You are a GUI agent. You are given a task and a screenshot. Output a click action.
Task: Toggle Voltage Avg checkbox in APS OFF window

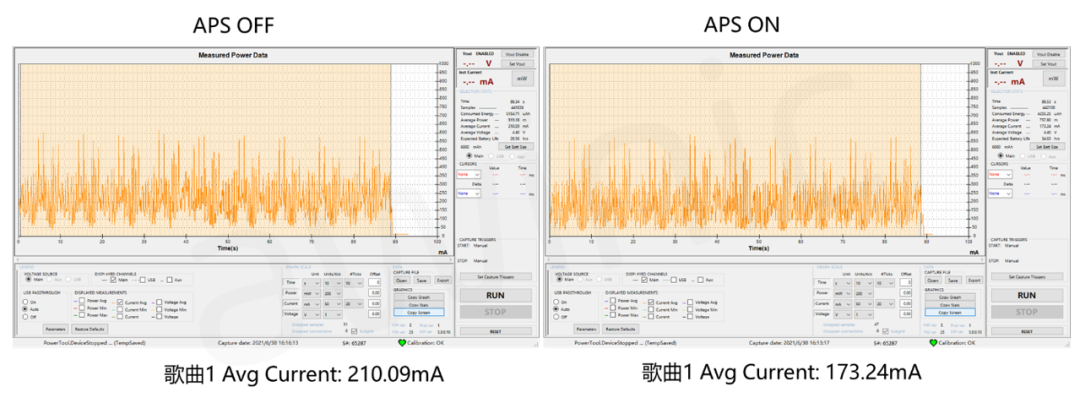[x=159, y=302]
